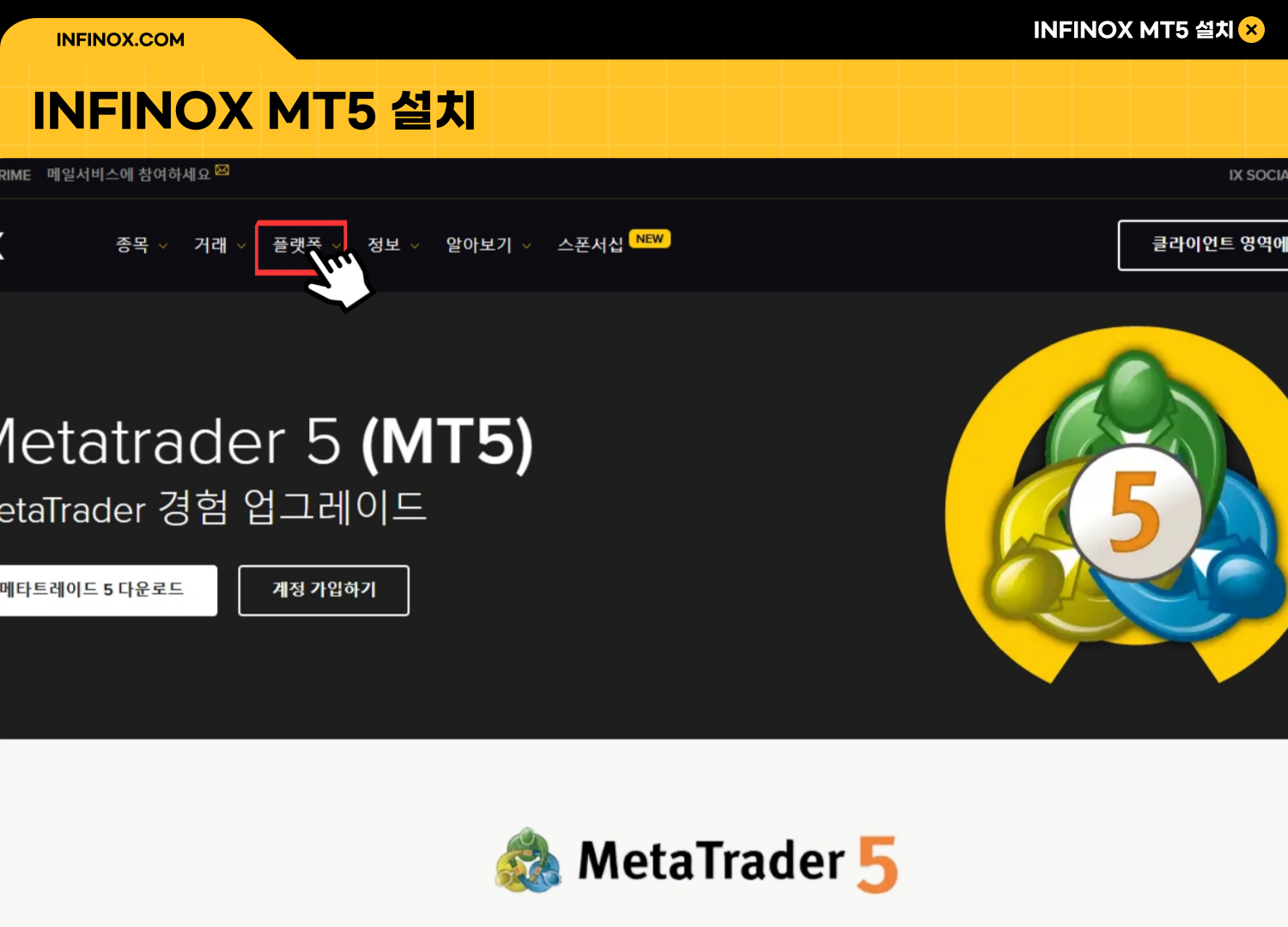Click the INFINOX.COM tab label
Image resolution: width=1288 pixels, height=927 pixels.
click(x=120, y=39)
